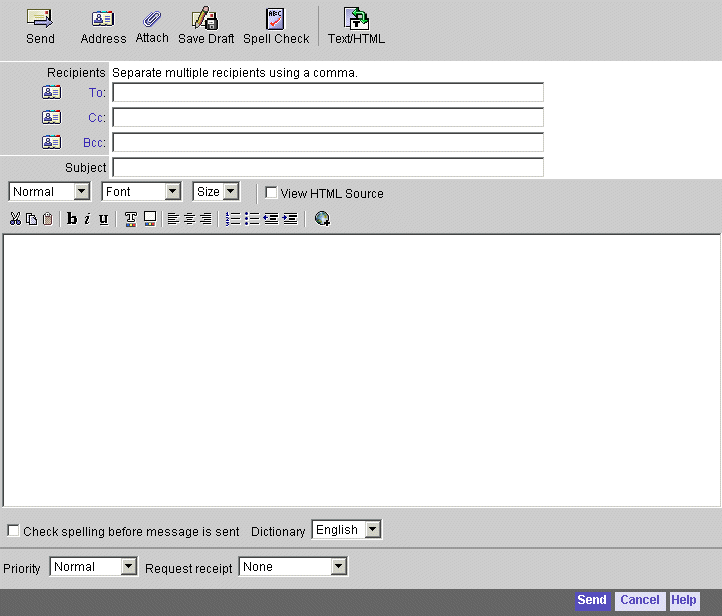Image resolution: width=722 pixels, height=616 pixels.
Task: Open address book icon beside Cc:
Action: click(51, 117)
